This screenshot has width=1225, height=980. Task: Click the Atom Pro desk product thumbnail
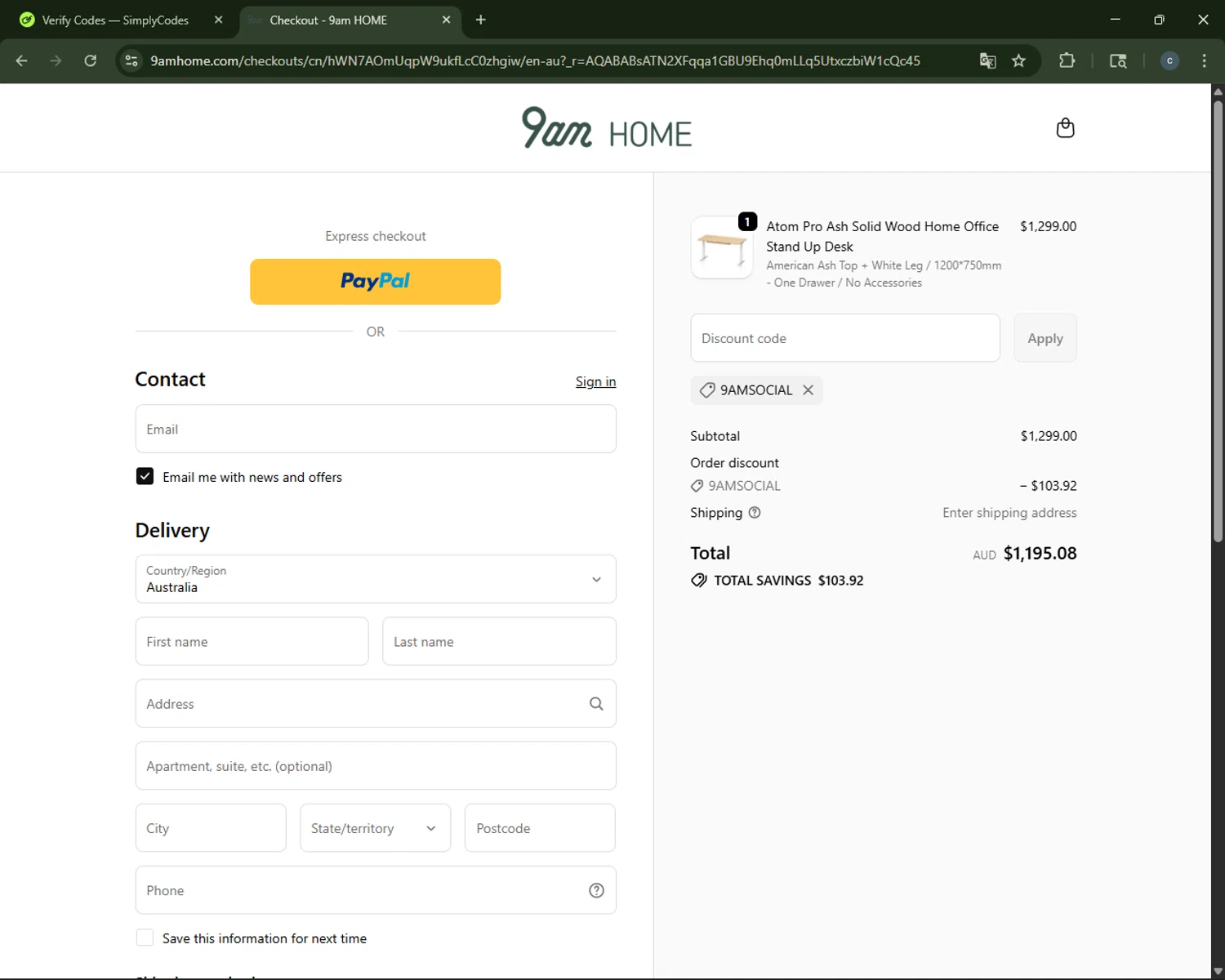click(722, 247)
